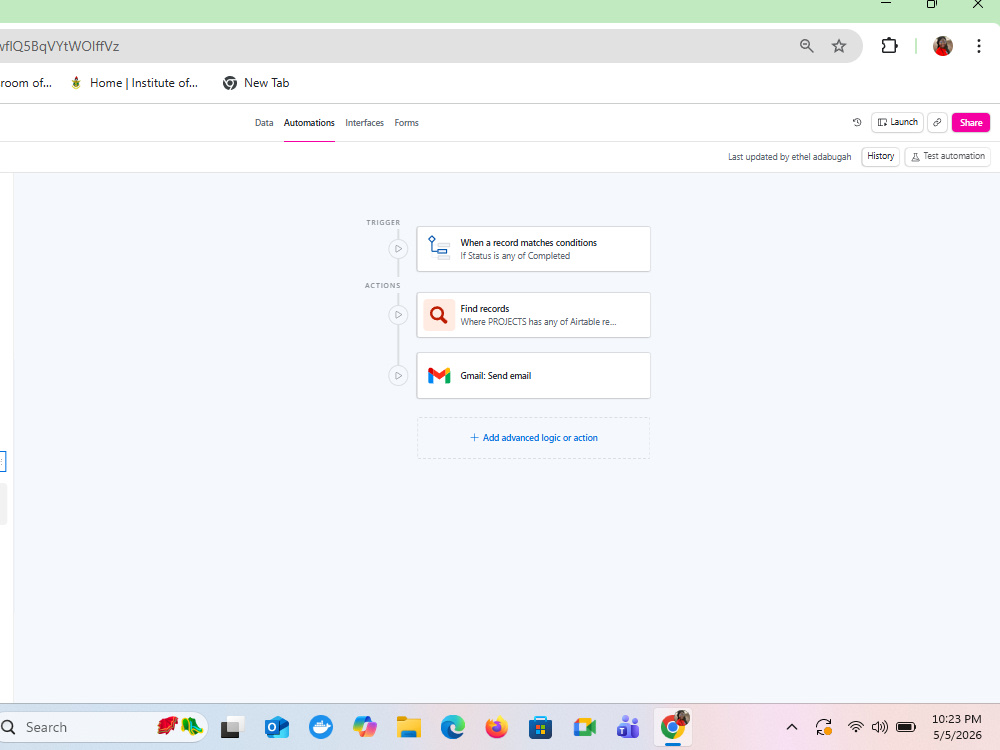Open the Find records action card
The image size is (1000, 750).
point(533,315)
